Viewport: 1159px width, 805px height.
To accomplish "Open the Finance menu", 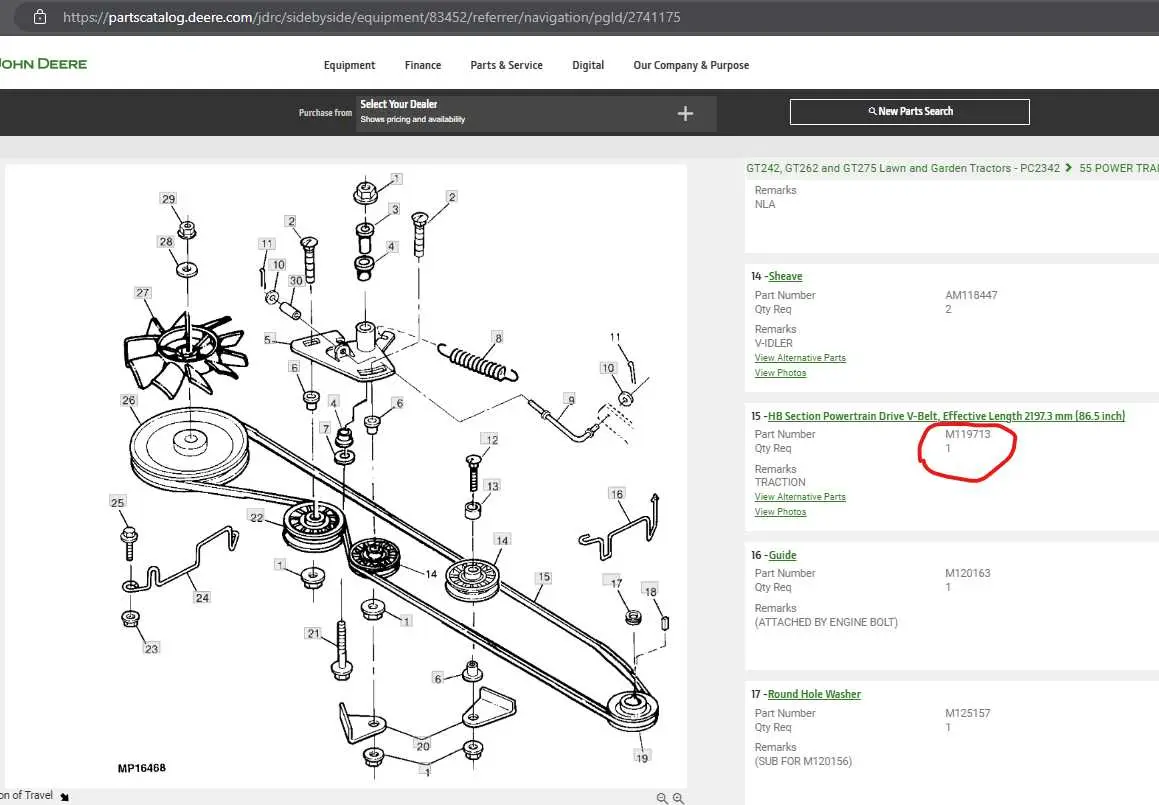I will [x=423, y=65].
